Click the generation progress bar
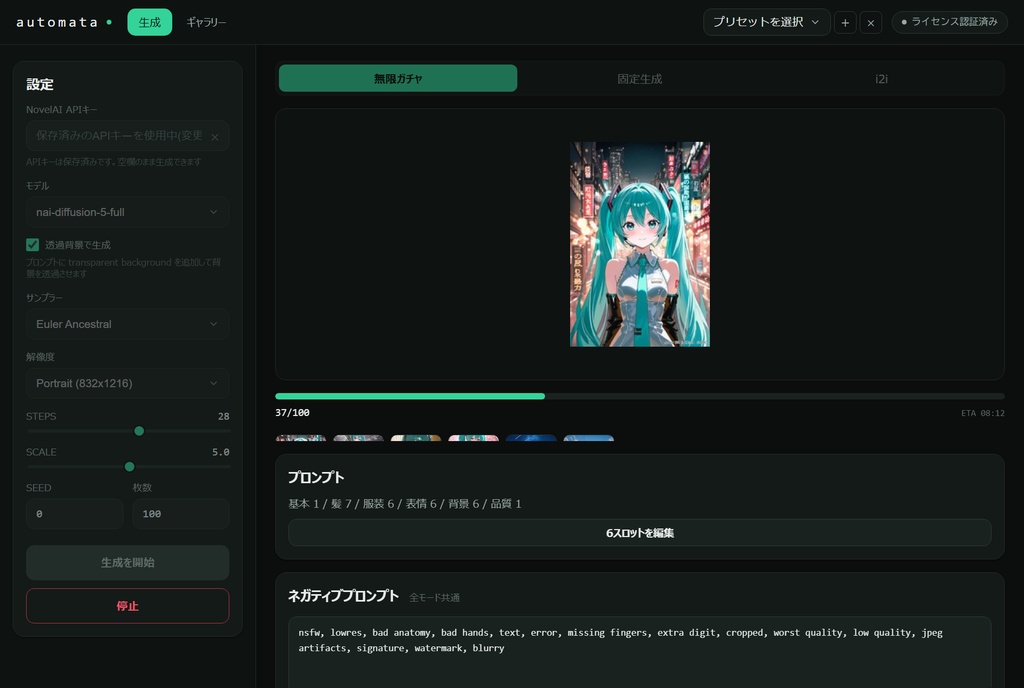Screen dimensions: 1024x688 pyautogui.click(x=639, y=396)
